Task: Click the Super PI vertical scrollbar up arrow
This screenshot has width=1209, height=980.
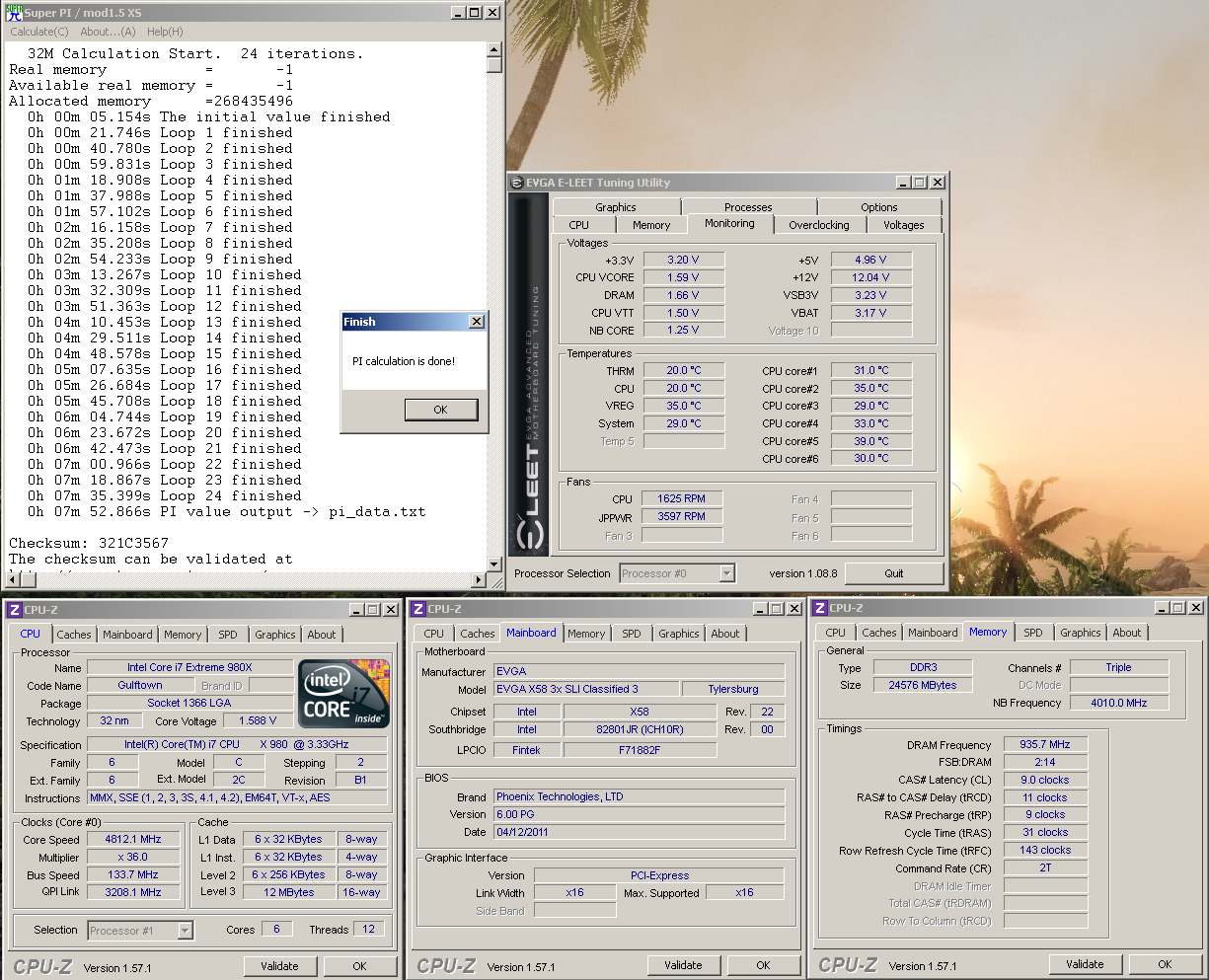Action: tap(494, 49)
